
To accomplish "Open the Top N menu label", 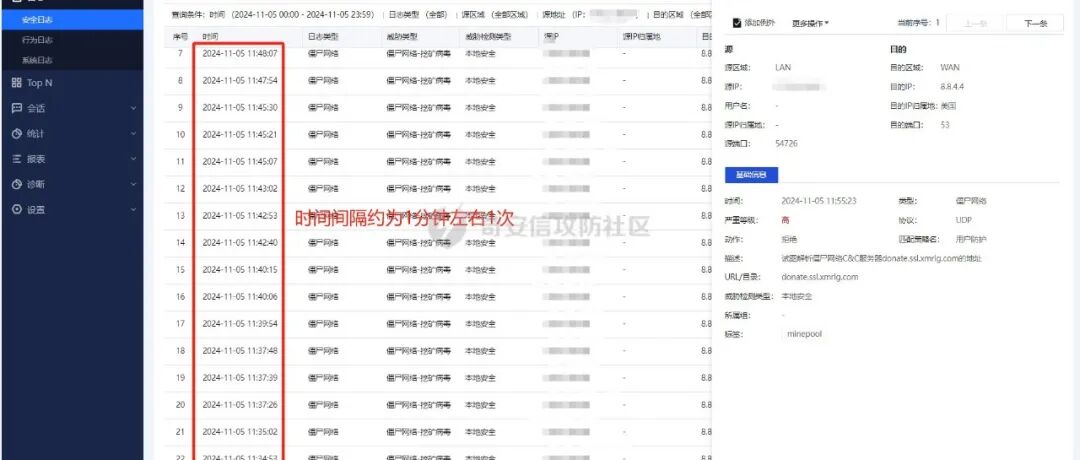I will click(x=39, y=83).
